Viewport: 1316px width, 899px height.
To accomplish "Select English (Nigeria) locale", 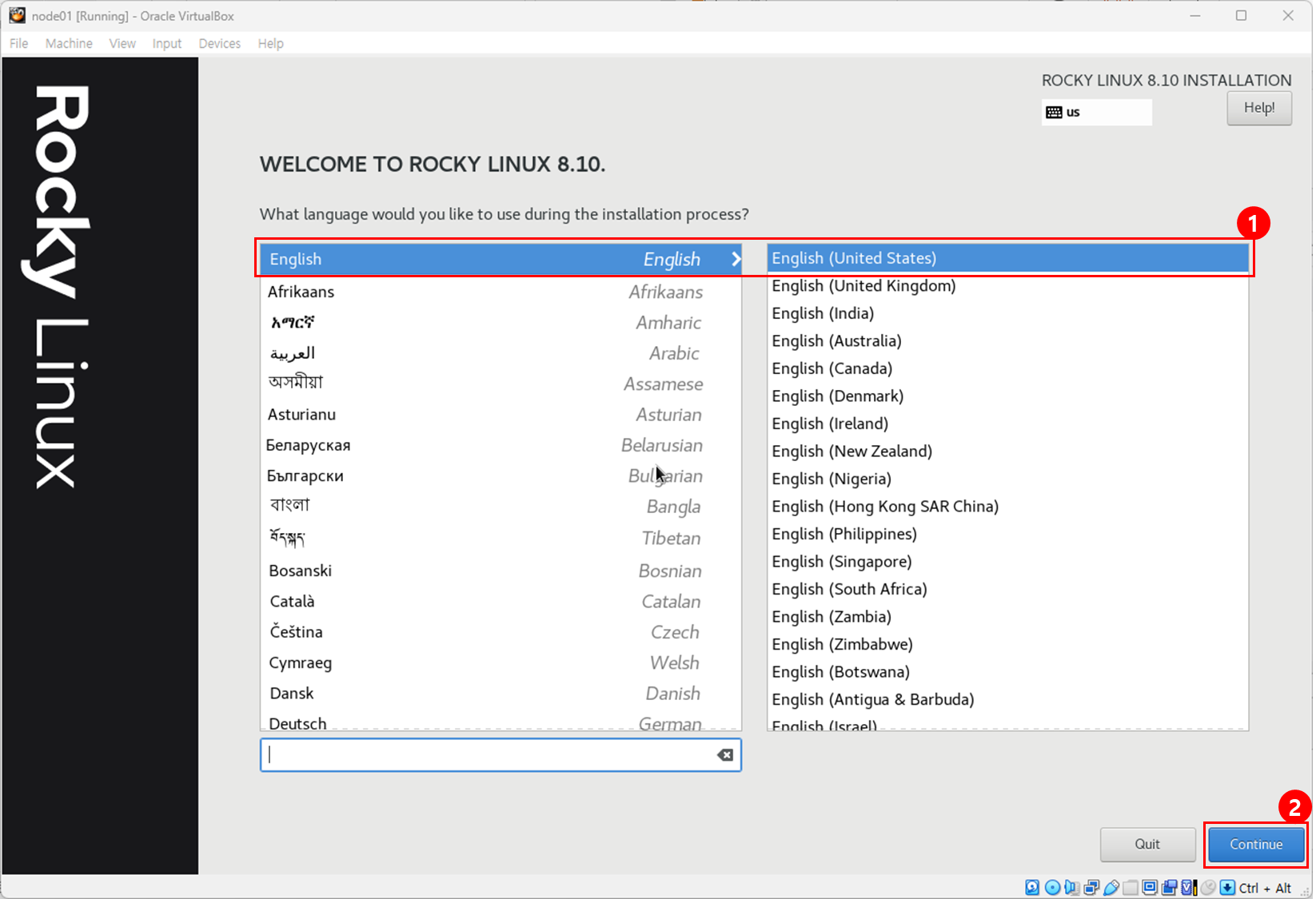I will point(1007,479).
